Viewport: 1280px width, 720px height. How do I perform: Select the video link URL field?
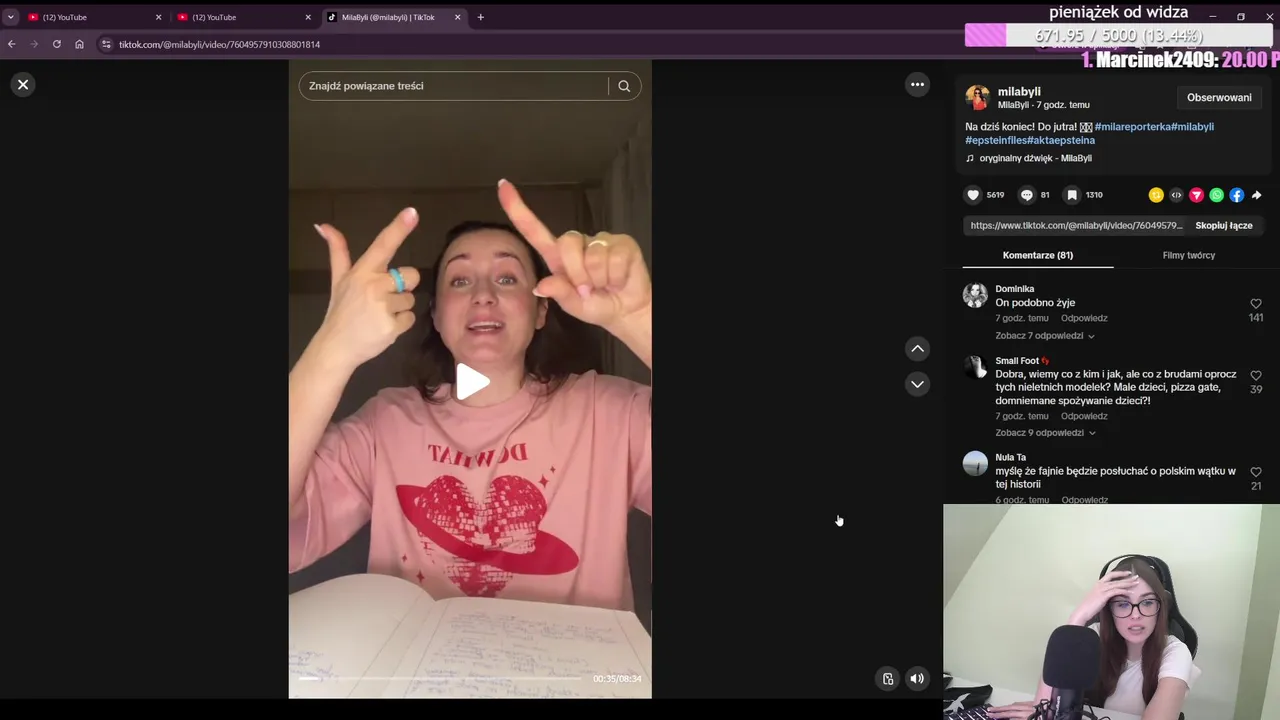pyautogui.click(x=1076, y=226)
